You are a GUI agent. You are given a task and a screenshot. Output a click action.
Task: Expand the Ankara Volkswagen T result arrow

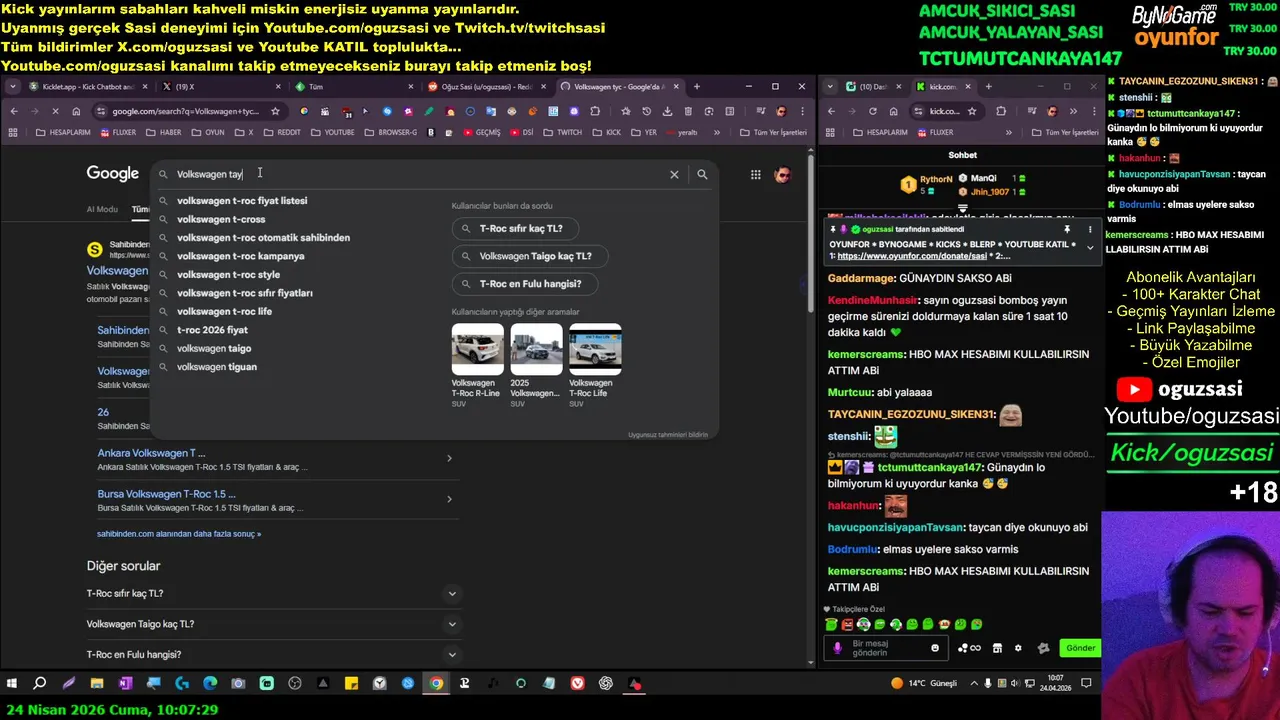pyautogui.click(x=449, y=458)
